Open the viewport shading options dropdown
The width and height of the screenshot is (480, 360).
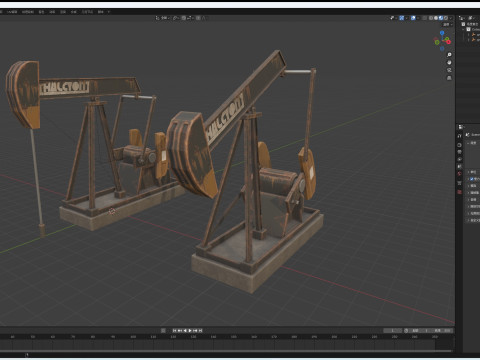451,18
